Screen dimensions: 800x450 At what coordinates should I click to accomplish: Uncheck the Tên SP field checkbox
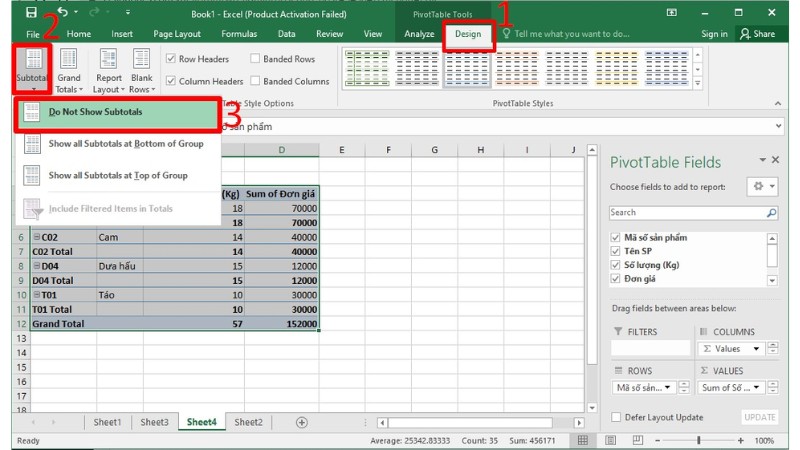click(616, 251)
